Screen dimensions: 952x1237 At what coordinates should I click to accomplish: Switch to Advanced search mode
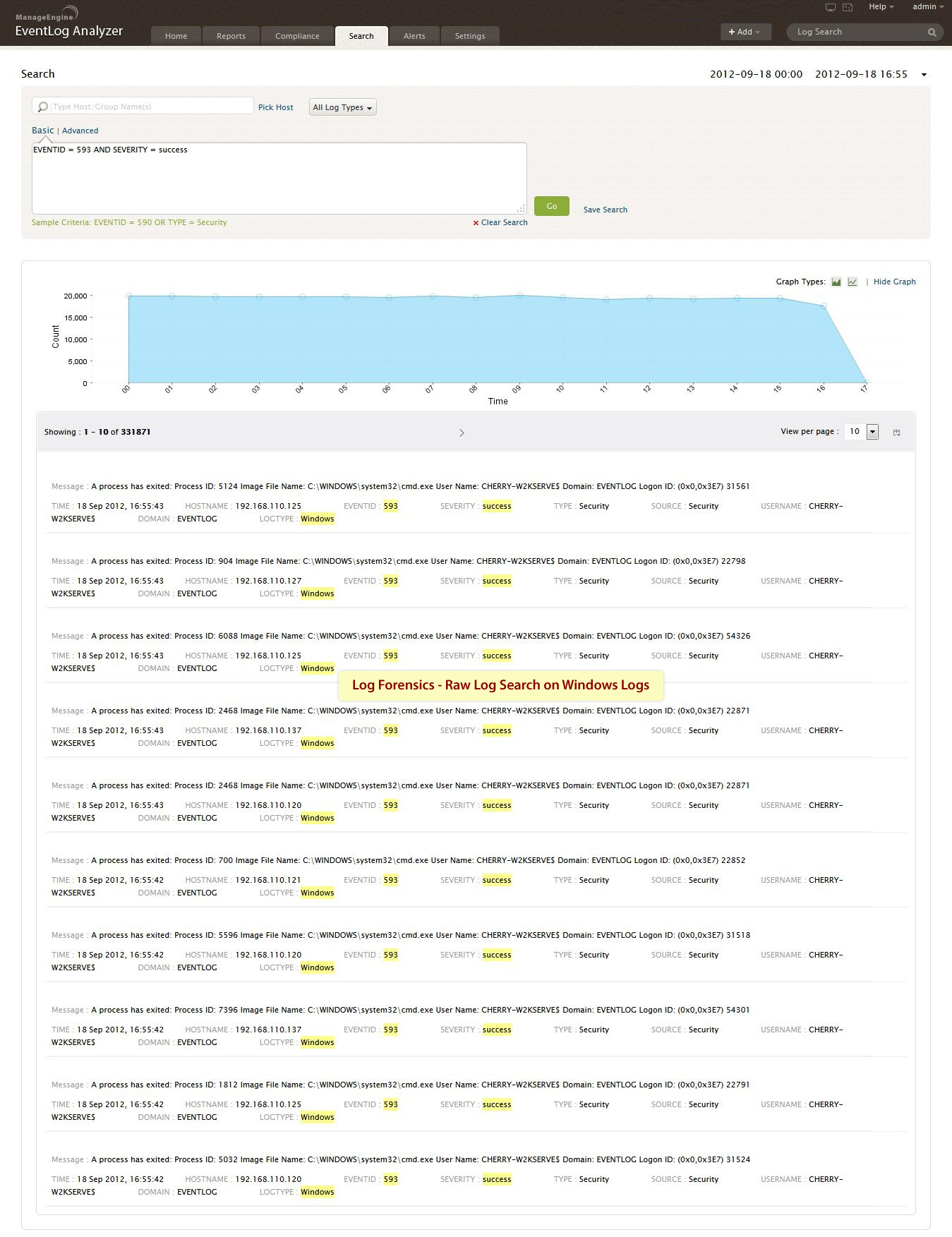click(x=80, y=131)
